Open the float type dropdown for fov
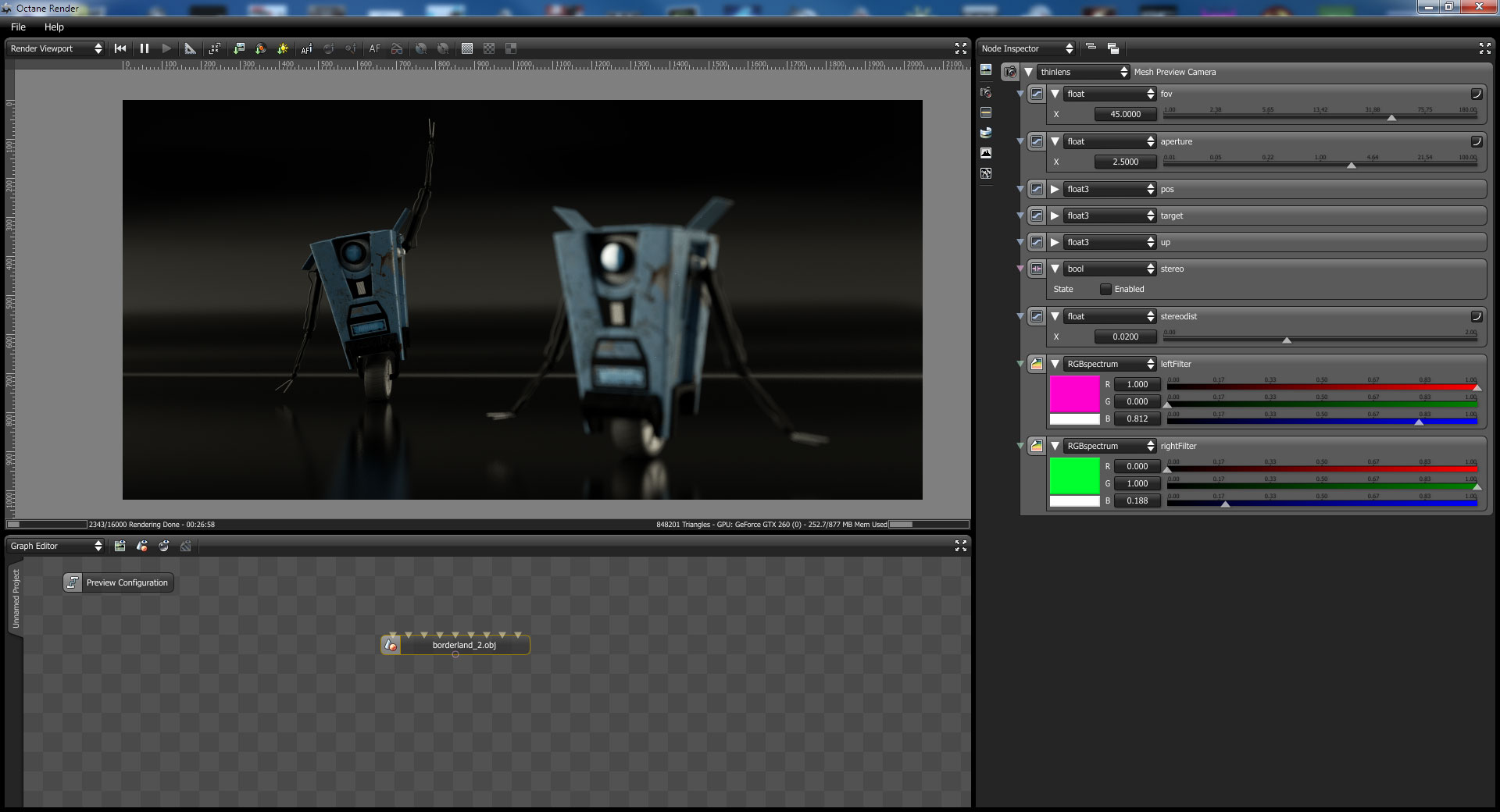This screenshot has height=812, width=1500. tap(1110, 94)
